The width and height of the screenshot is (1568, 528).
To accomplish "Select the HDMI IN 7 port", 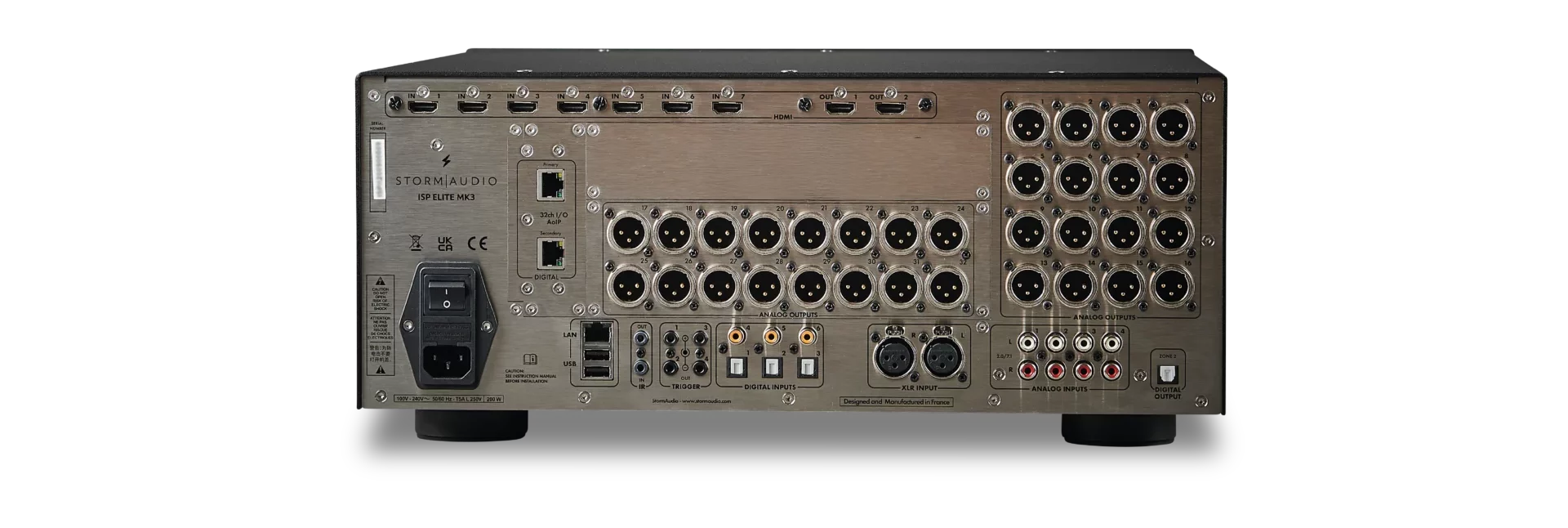I will click(x=727, y=106).
